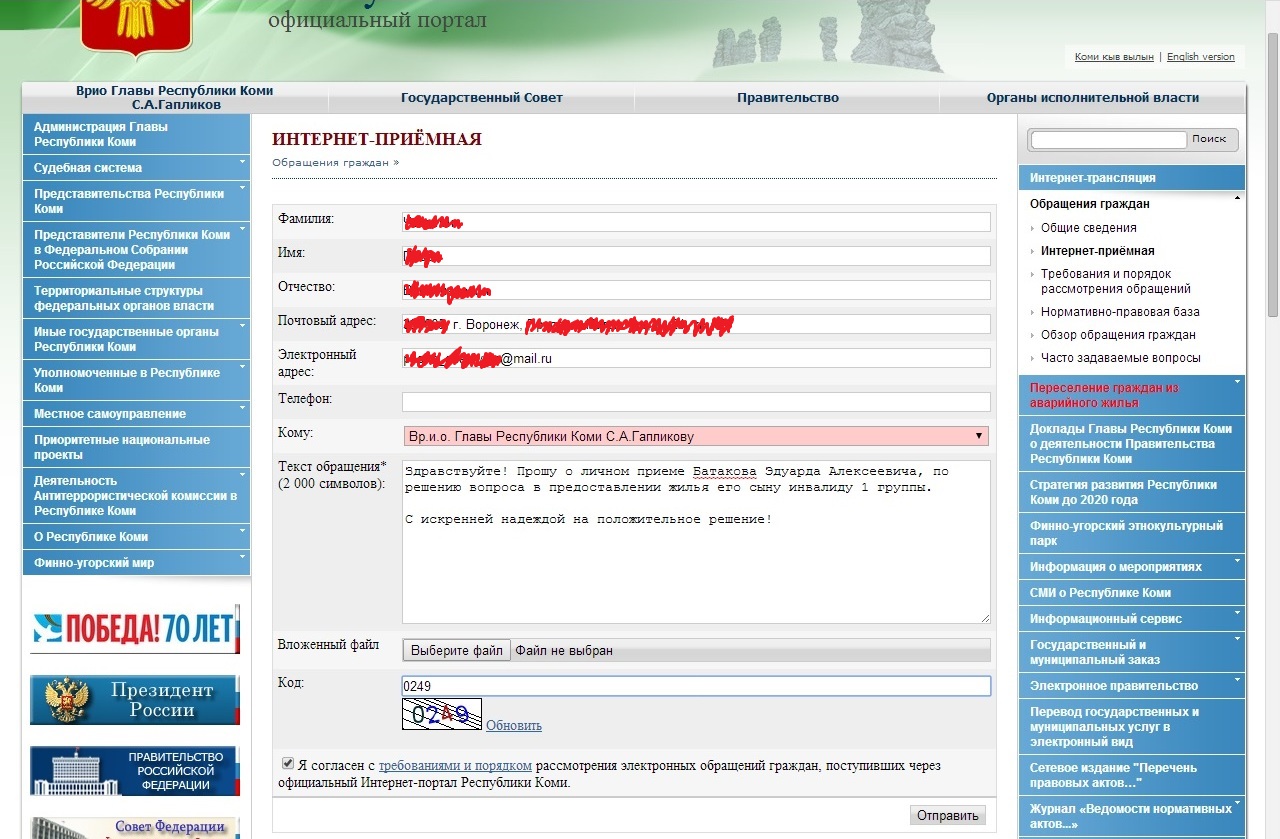
Task: Open Часто задаваемые вопросы link
Action: (1121, 358)
